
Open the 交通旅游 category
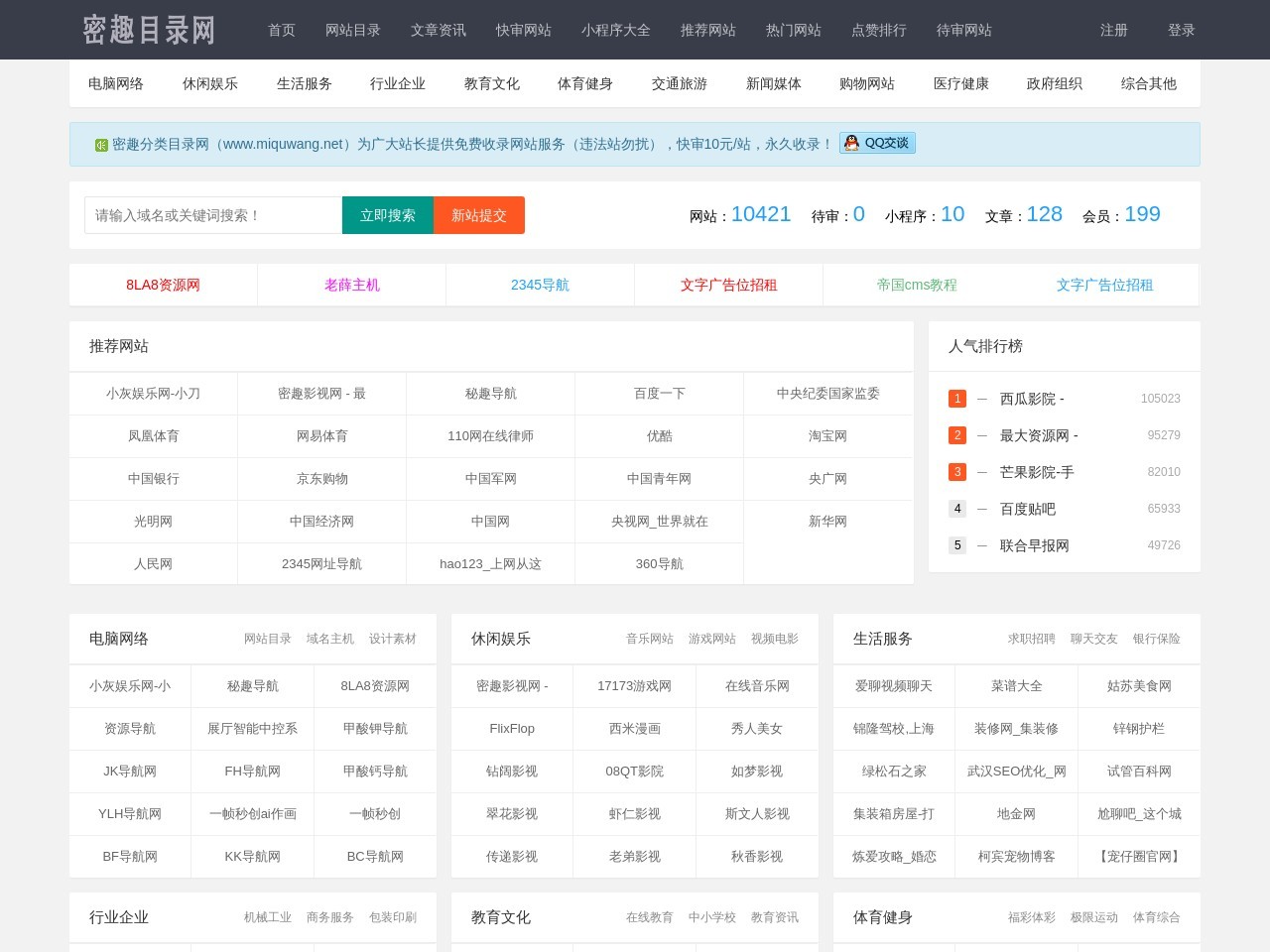pyautogui.click(x=679, y=83)
